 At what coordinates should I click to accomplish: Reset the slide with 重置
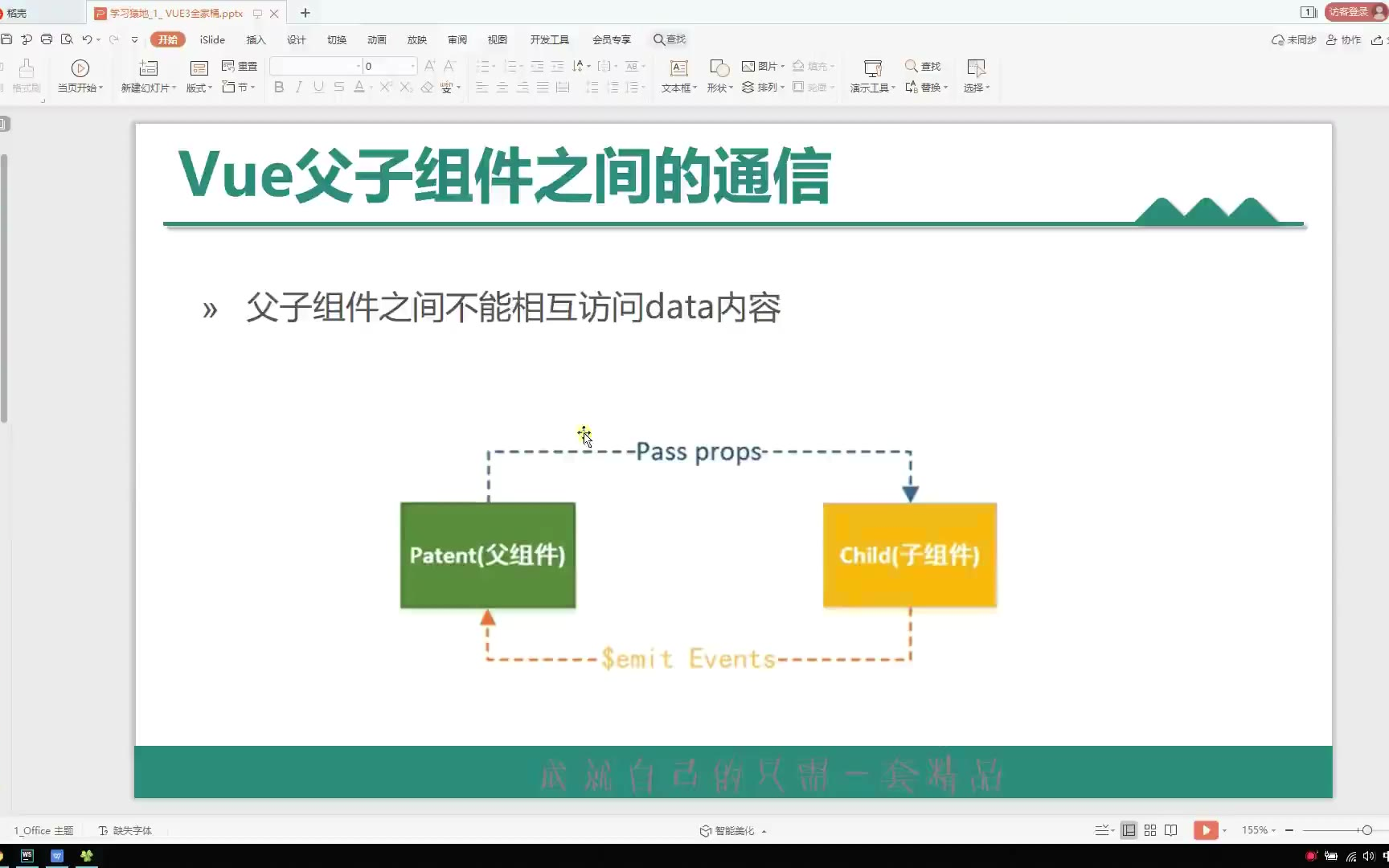240,66
